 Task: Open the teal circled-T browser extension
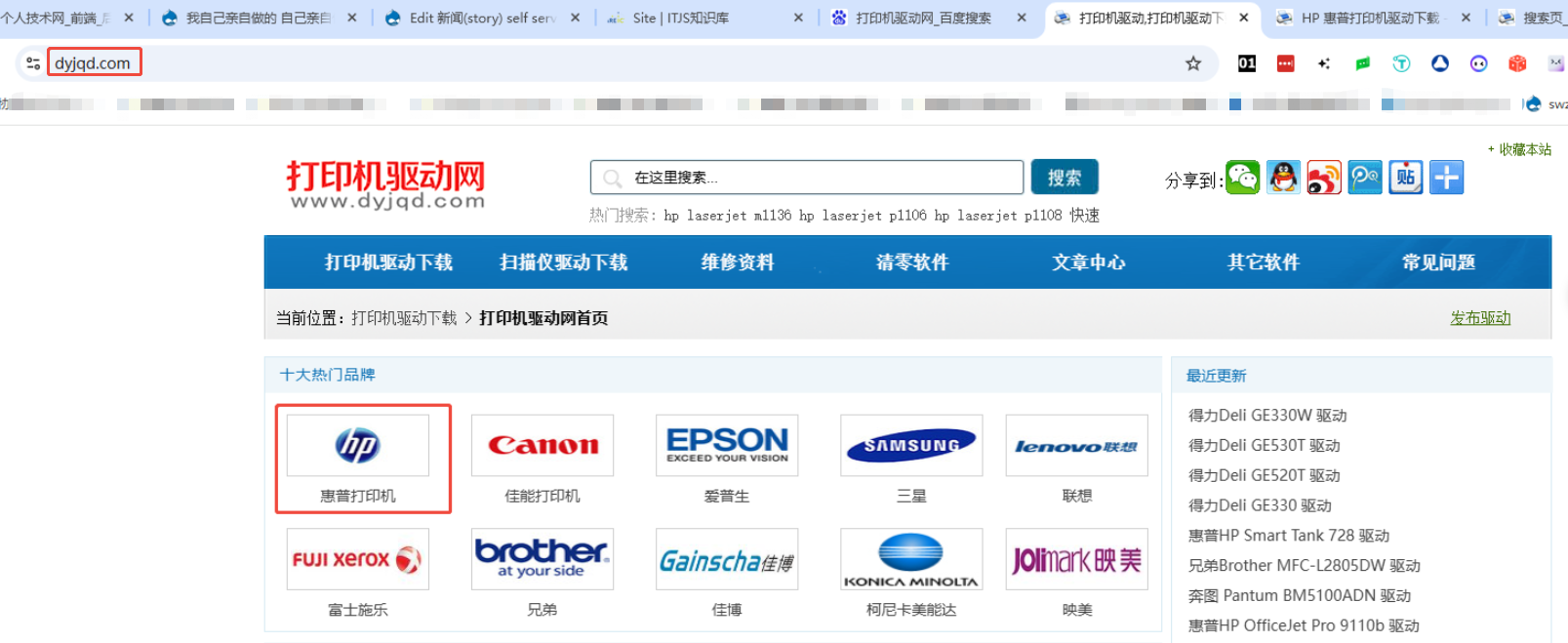1401,63
